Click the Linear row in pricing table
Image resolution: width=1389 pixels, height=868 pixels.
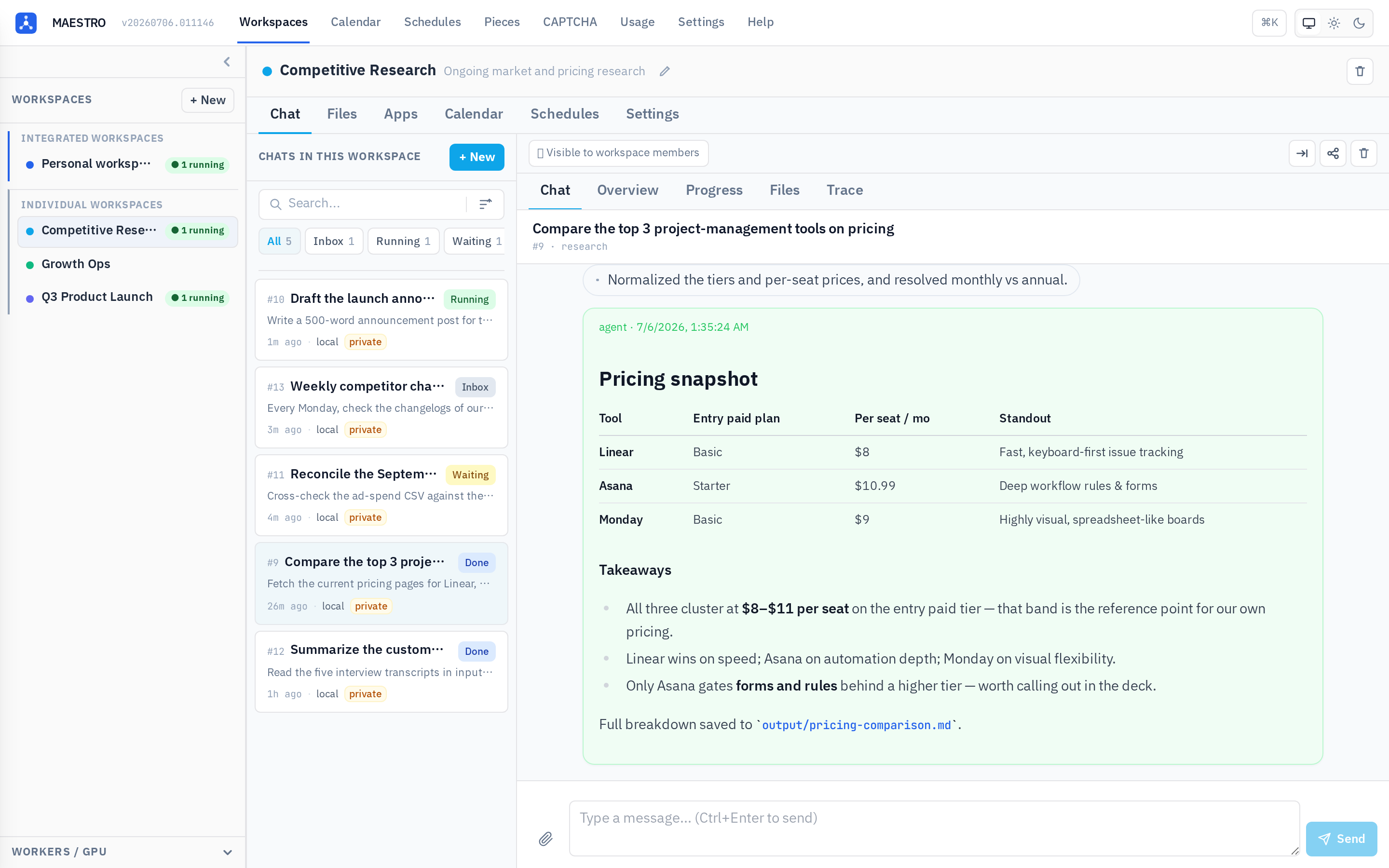click(953, 452)
